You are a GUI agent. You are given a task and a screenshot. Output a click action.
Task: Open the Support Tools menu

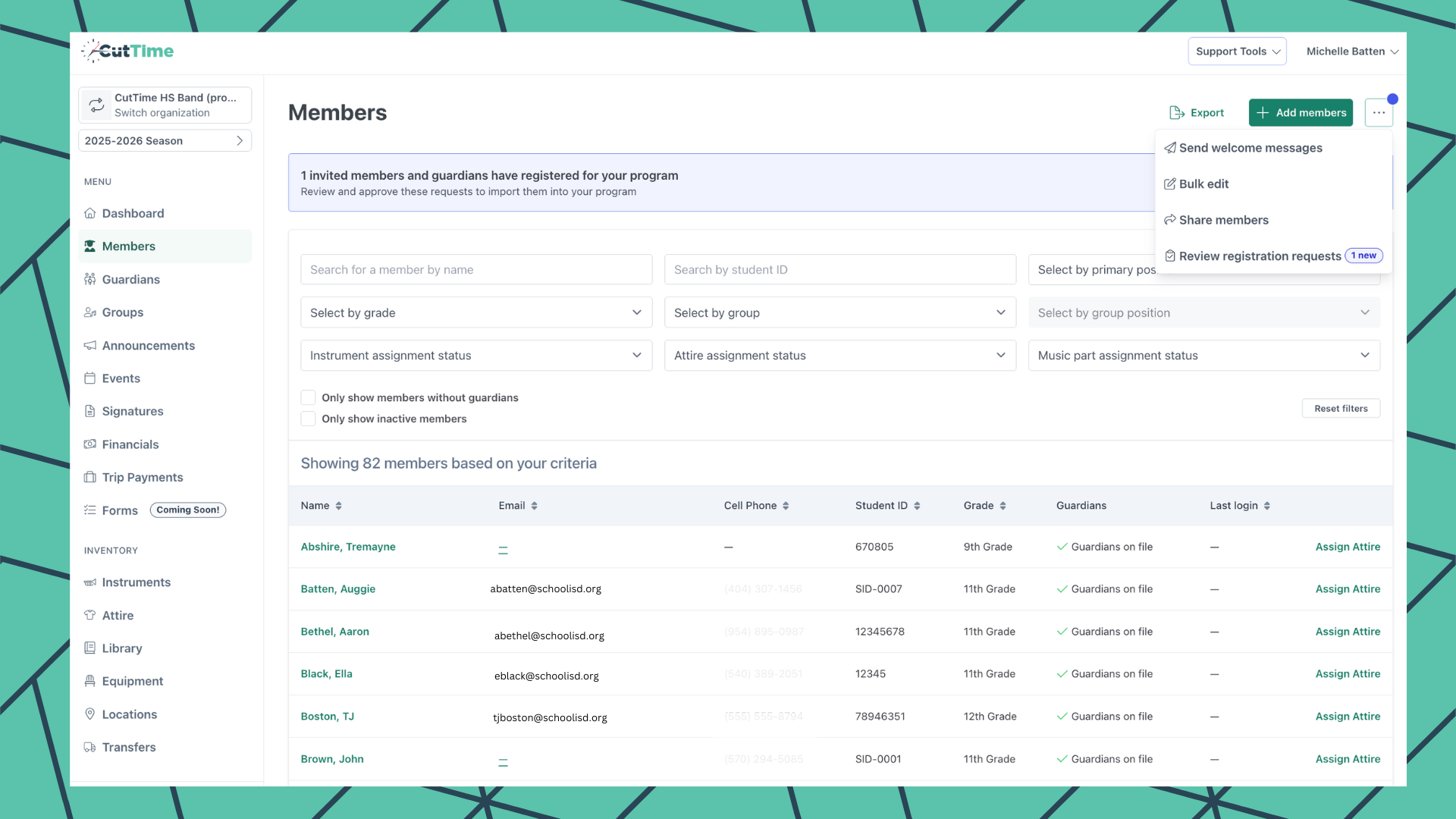click(x=1237, y=51)
